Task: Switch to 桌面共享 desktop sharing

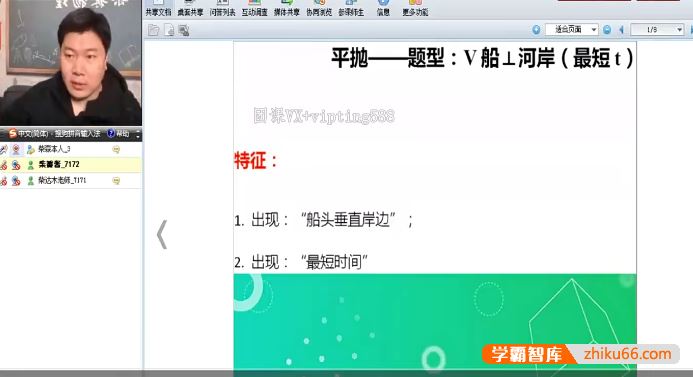Action: pos(190,9)
